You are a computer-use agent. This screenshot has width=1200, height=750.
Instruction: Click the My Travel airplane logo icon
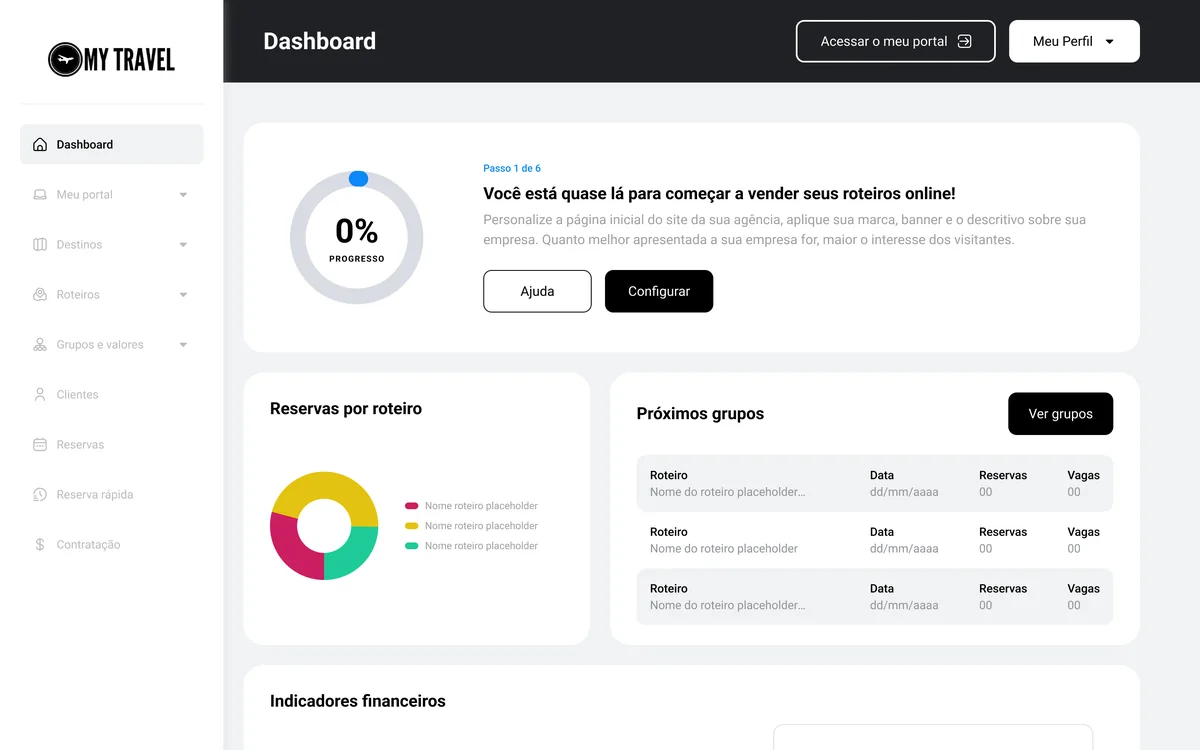[x=65, y=60]
